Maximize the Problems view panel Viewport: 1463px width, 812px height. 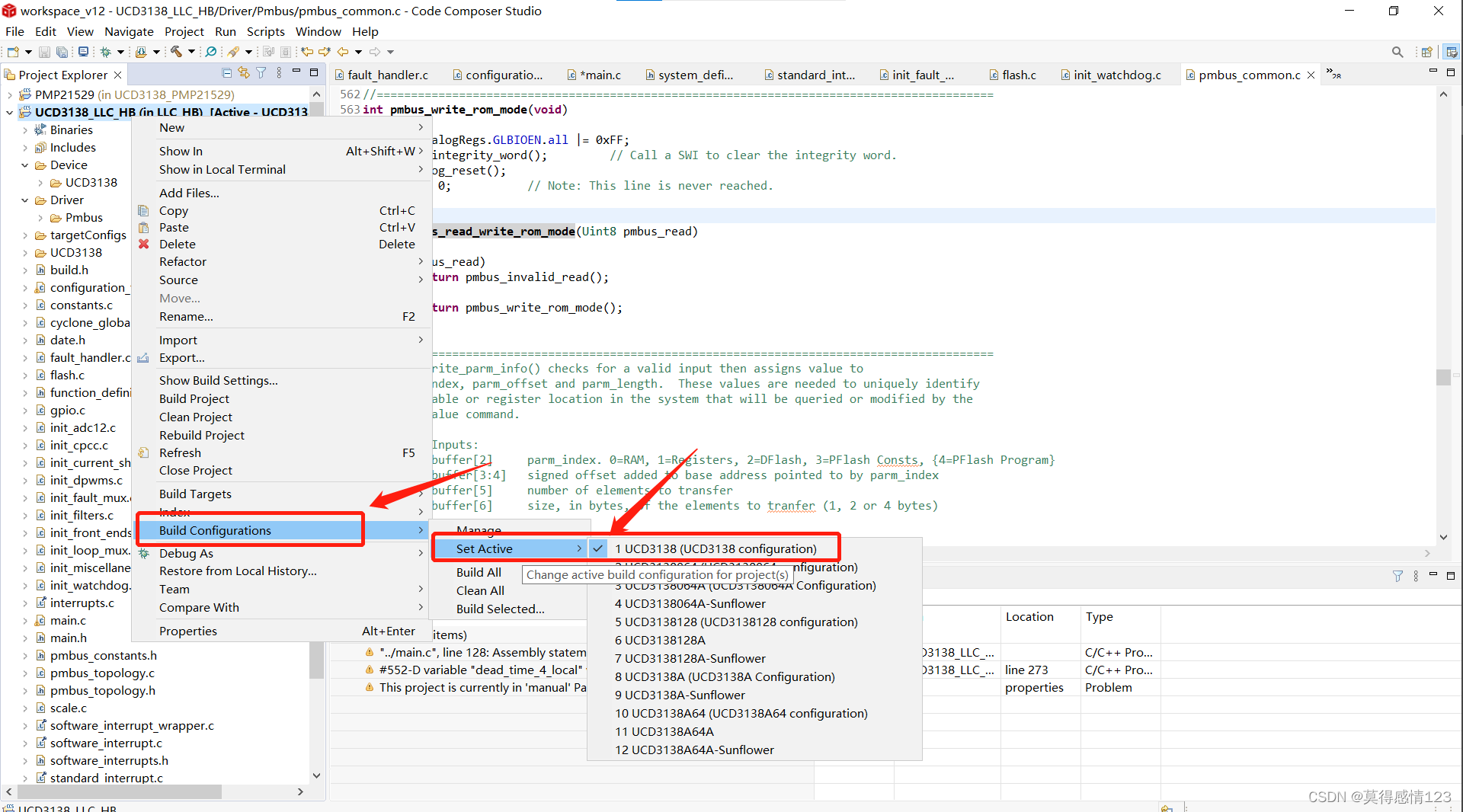[1451, 575]
